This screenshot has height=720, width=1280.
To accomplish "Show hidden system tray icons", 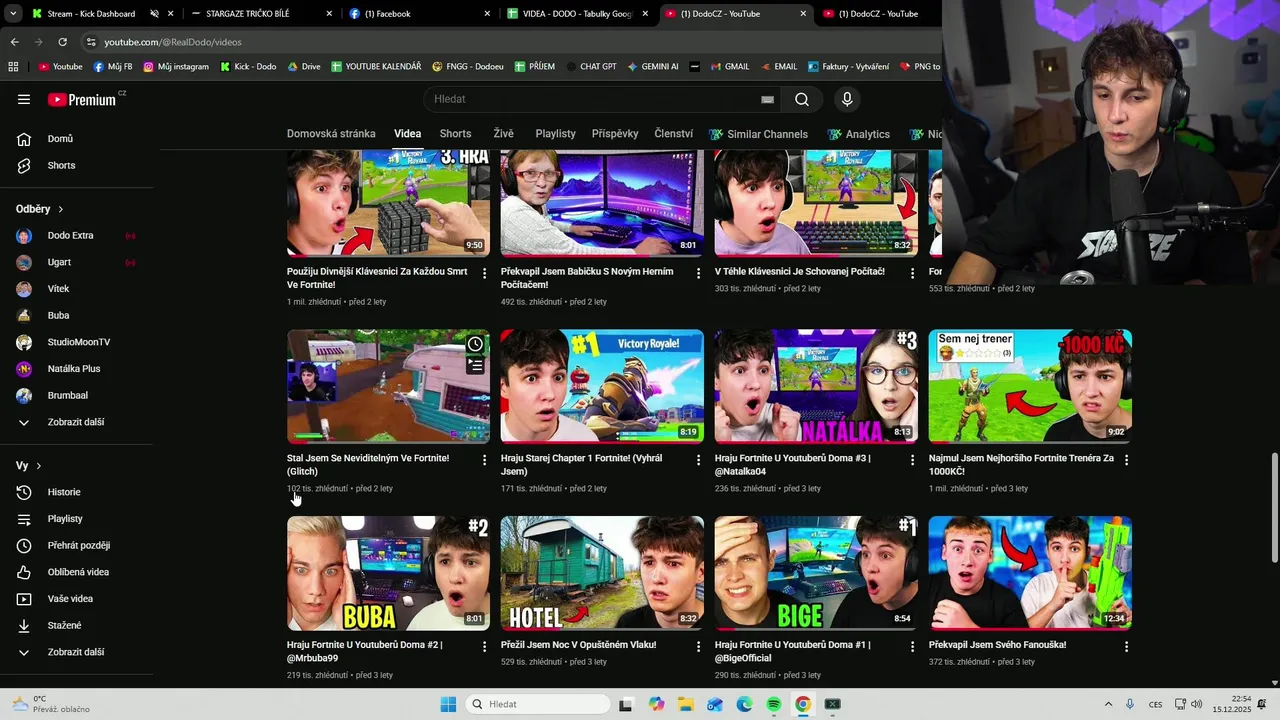I will tap(1108, 704).
